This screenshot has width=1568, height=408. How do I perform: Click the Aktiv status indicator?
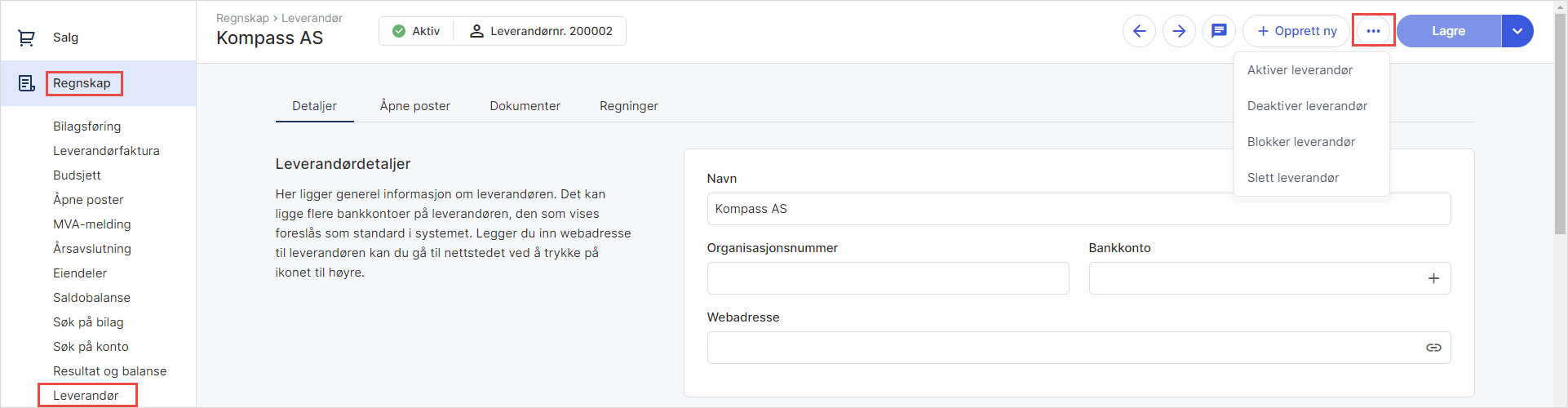(416, 31)
